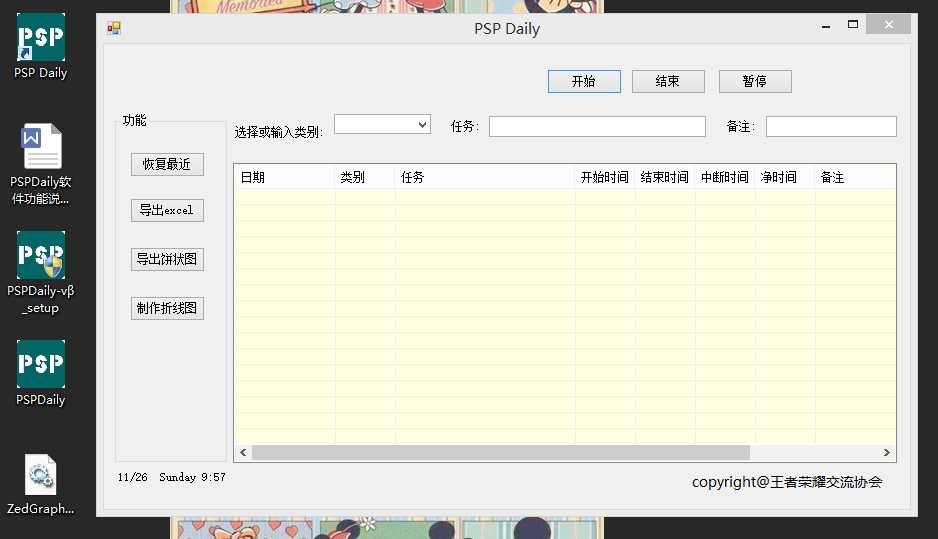938x539 pixels.
Task: Click the 中断时间 column header
Action: click(724, 177)
